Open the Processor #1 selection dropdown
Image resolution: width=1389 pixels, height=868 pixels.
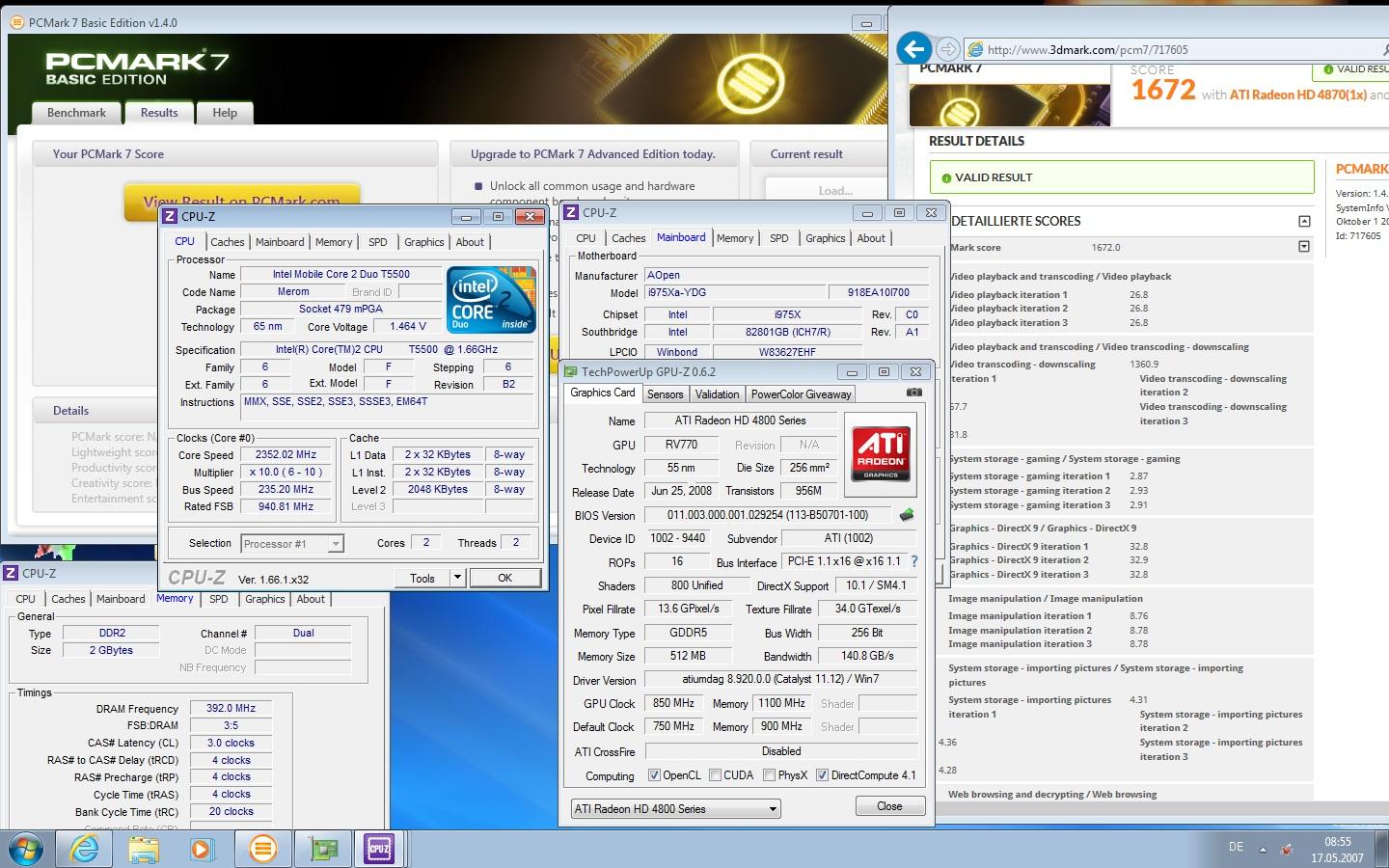tap(291, 544)
